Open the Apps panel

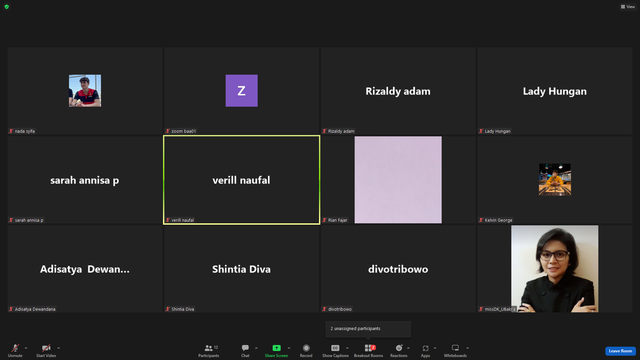pyautogui.click(x=425, y=350)
